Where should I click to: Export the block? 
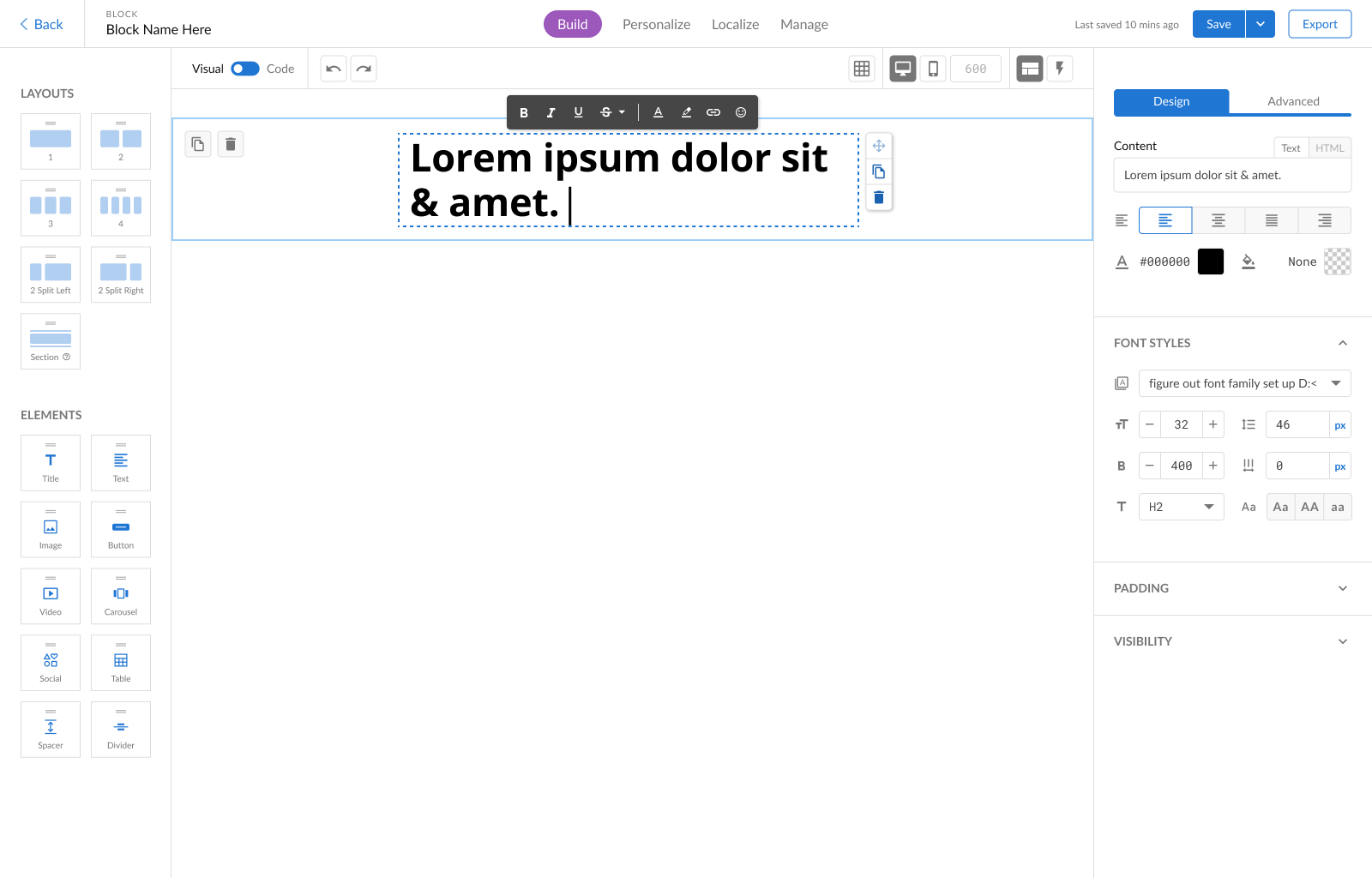click(x=1319, y=23)
